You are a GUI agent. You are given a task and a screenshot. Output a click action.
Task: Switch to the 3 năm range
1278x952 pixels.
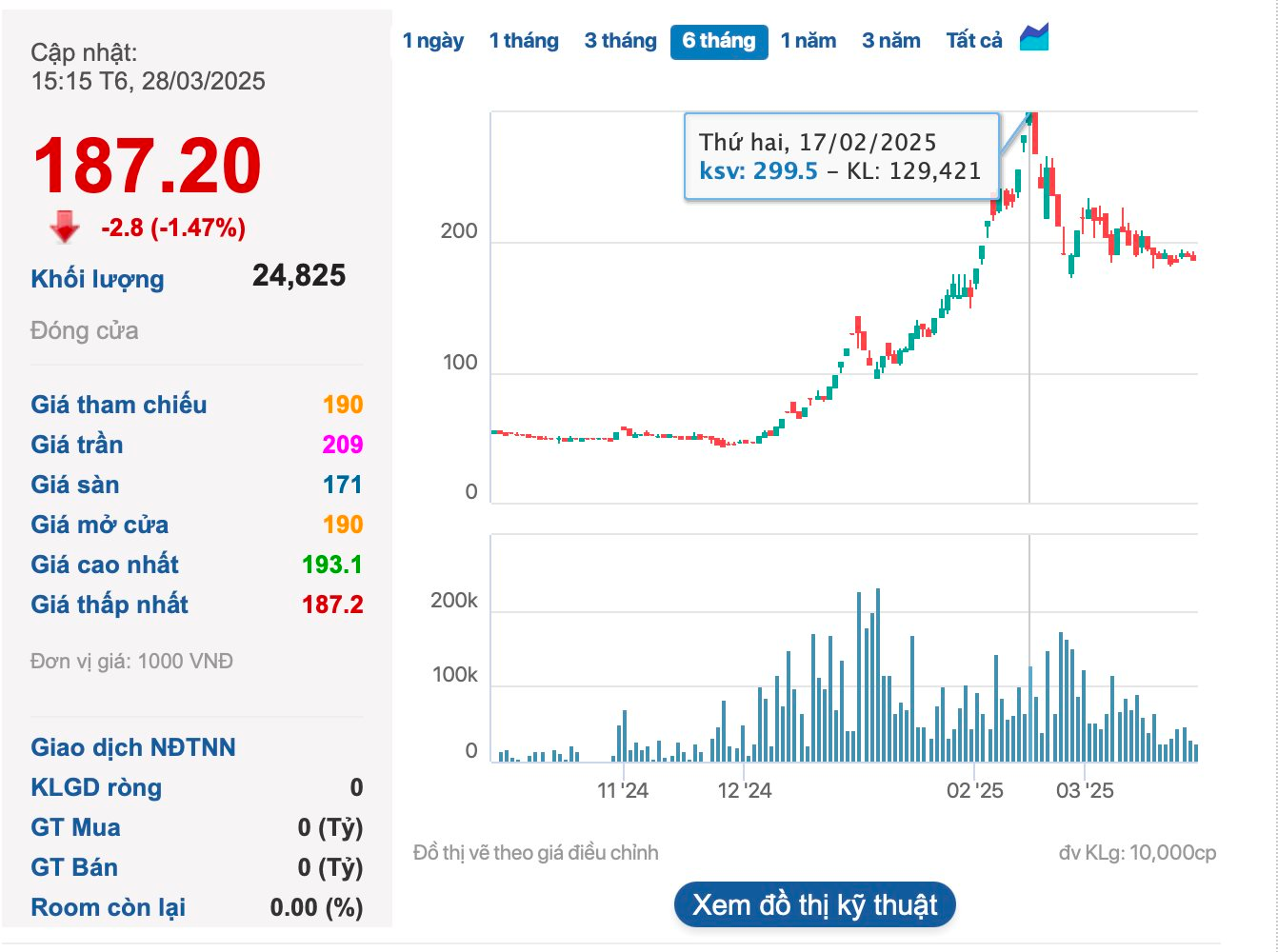pyautogui.click(x=890, y=41)
